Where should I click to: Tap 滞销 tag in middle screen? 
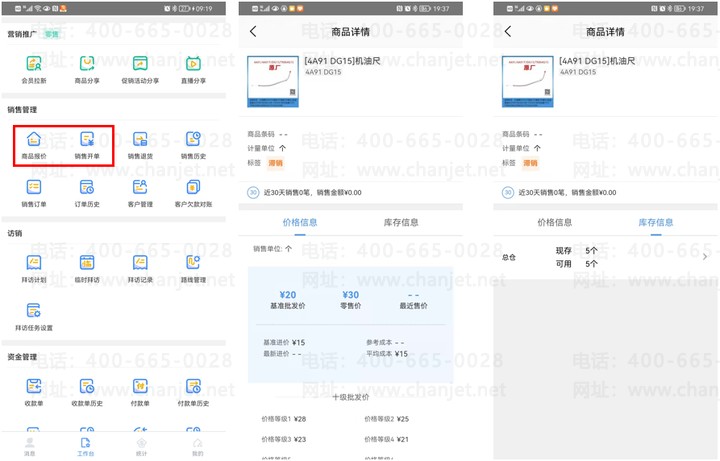[x=276, y=163]
